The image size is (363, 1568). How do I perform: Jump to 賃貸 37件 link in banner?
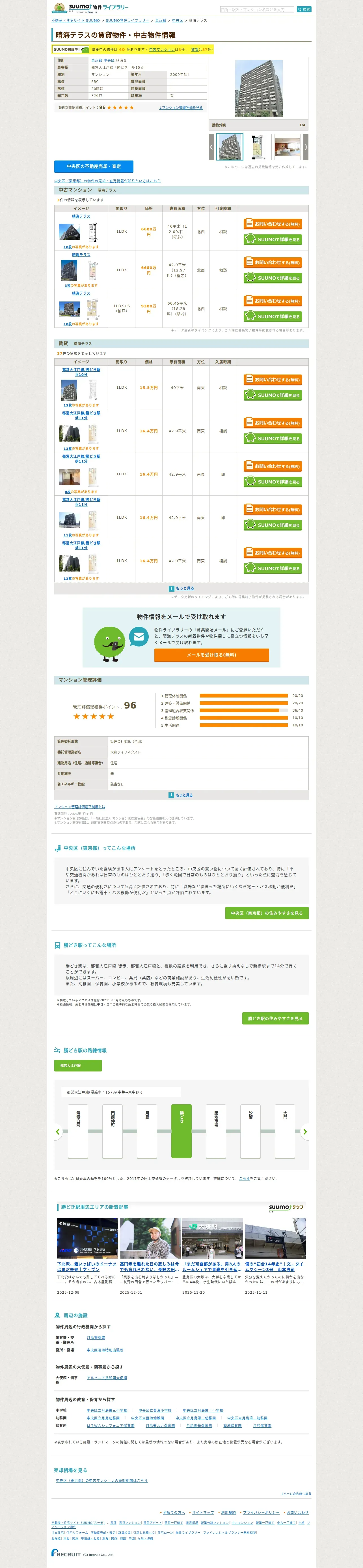(195, 50)
